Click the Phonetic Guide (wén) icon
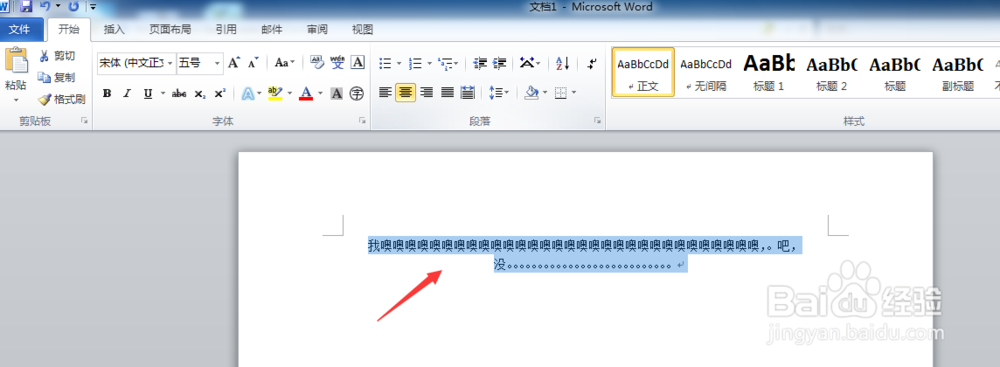1000x367 pixels. pos(337,63)
